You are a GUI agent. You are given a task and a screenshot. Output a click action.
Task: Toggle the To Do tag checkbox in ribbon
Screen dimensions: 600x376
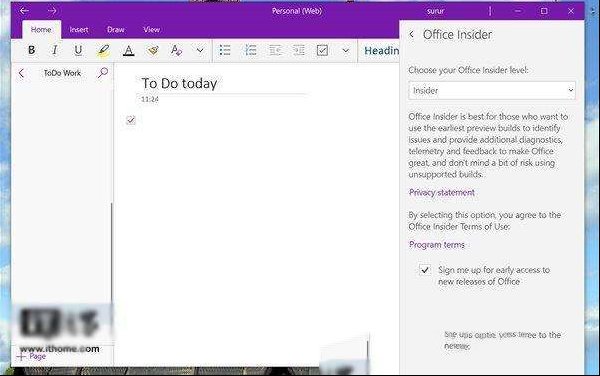322,50
